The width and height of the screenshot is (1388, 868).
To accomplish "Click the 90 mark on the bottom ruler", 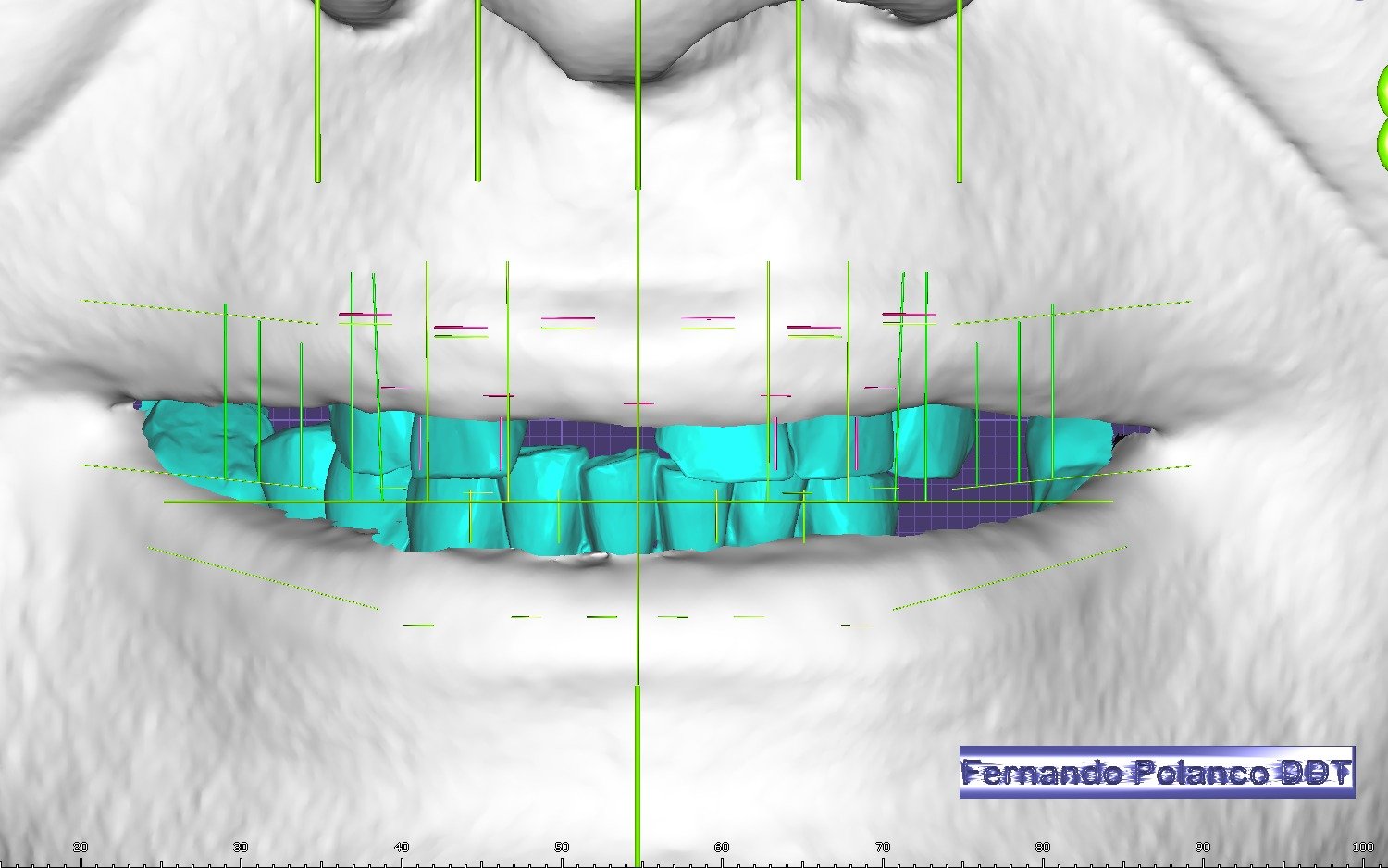I will (x=1203, y=848).
